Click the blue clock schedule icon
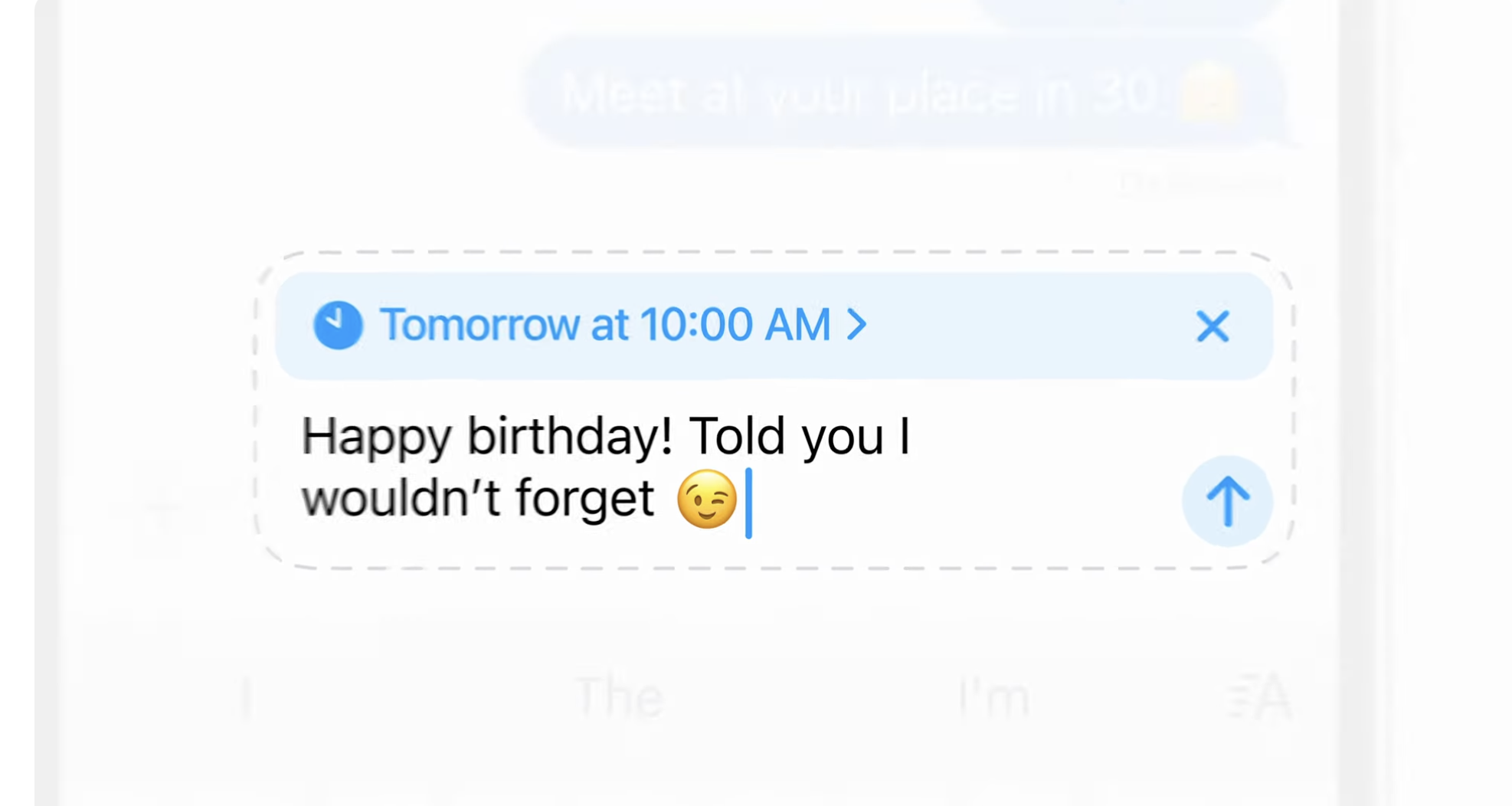Image resolution: width=1512 pixels, height=806 pixels. click(337, 326)
